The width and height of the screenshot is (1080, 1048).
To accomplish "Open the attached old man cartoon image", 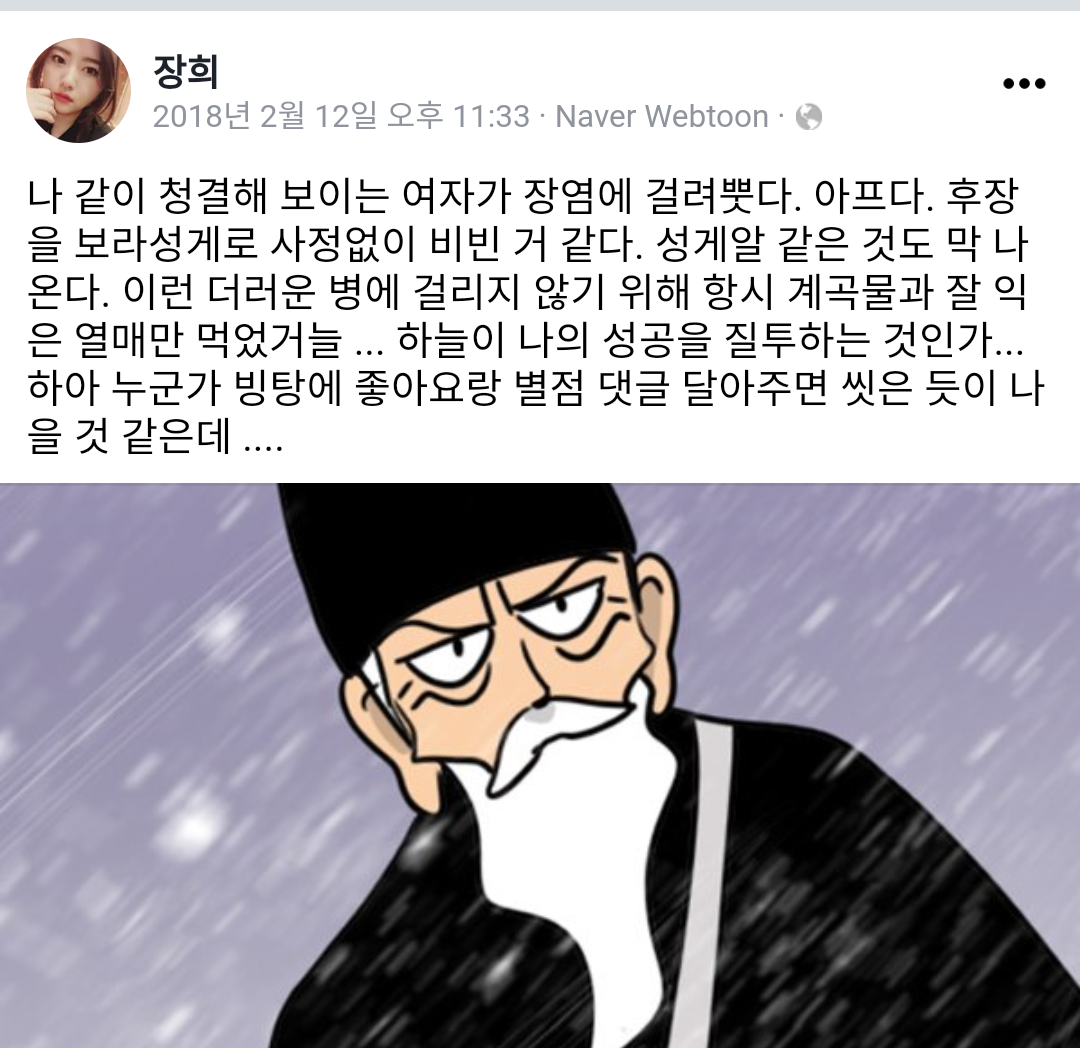I will click(x=540, y=766).
